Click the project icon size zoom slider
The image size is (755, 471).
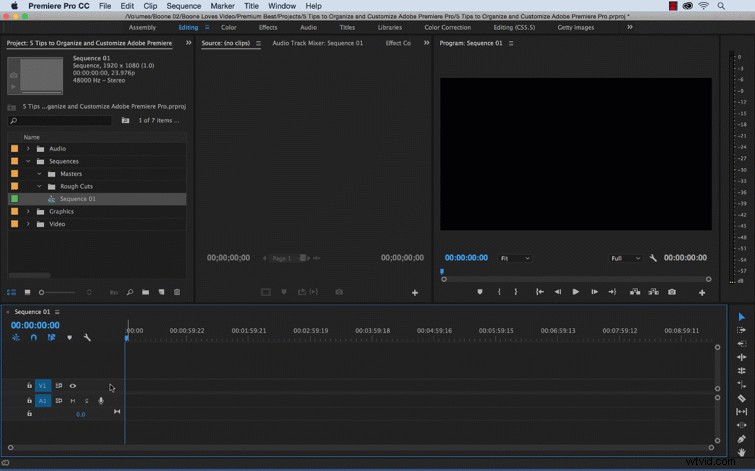(x=58, y=292)
